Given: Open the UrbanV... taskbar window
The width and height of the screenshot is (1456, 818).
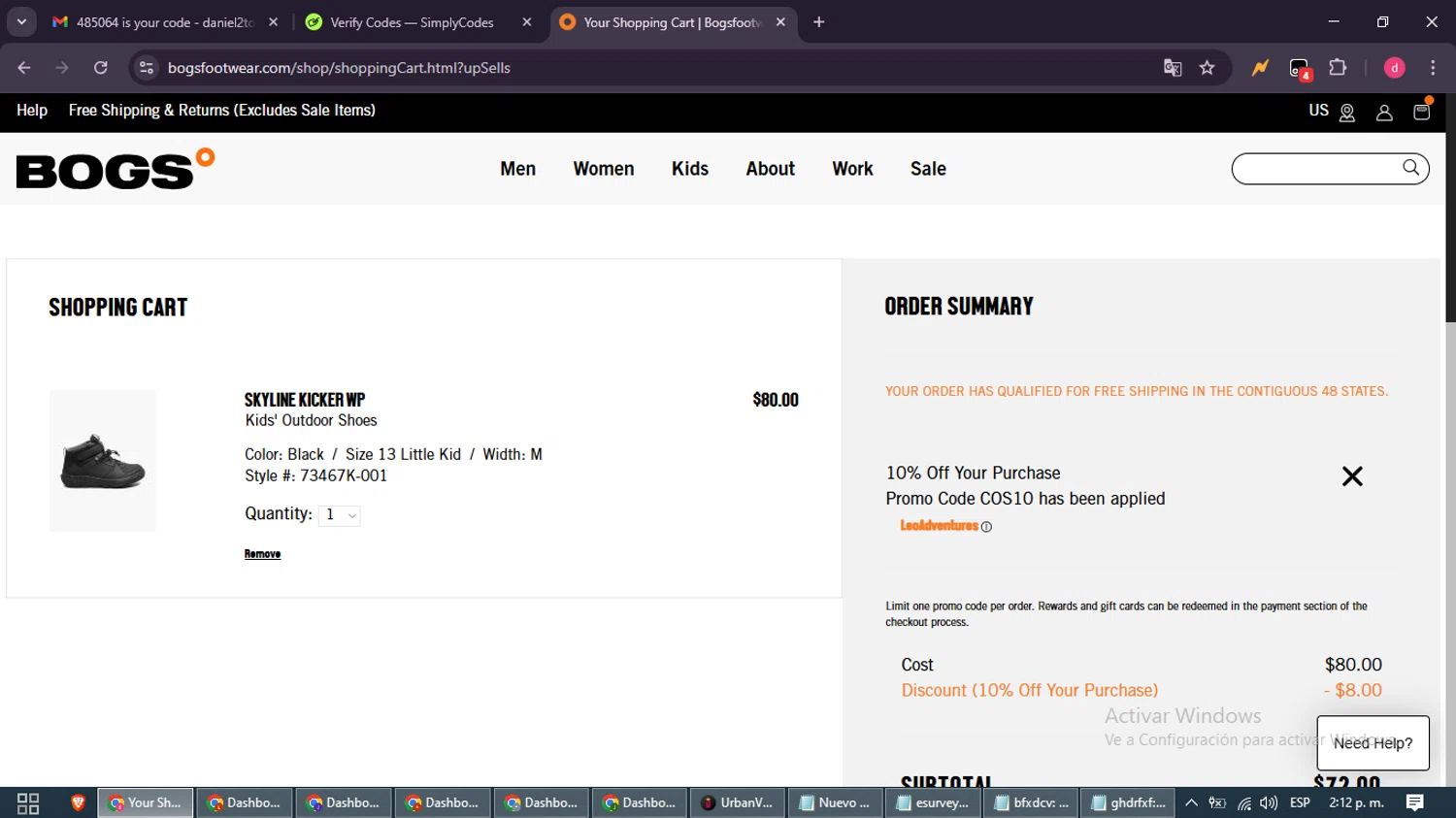Looking at the screenshot, I should coord(738,803).
